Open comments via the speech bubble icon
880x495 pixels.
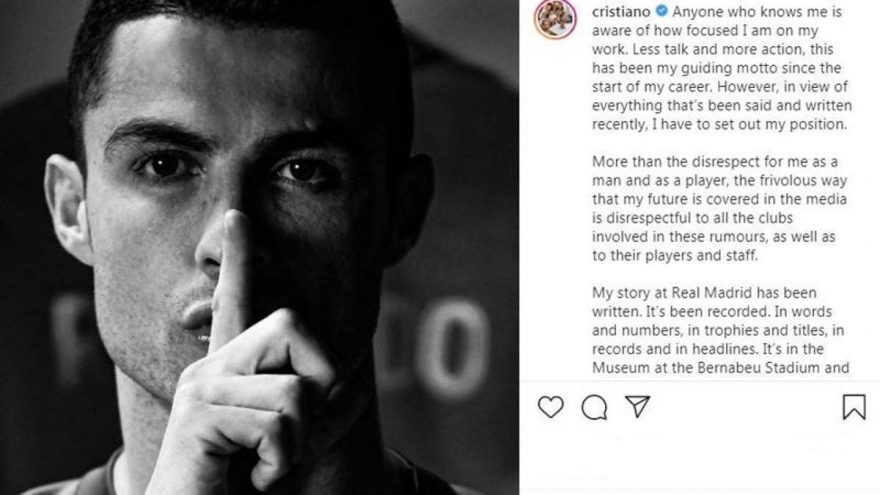pyautogui.click(x=594, y=407)
